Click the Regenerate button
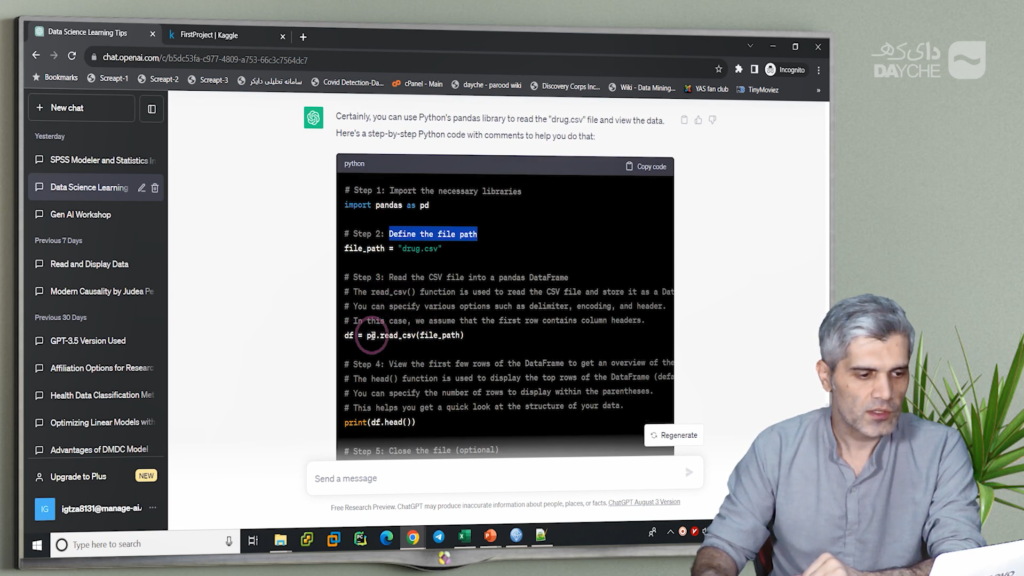Image resolution: width=1024 pixels, height=576 pixels. click(673, 436)
